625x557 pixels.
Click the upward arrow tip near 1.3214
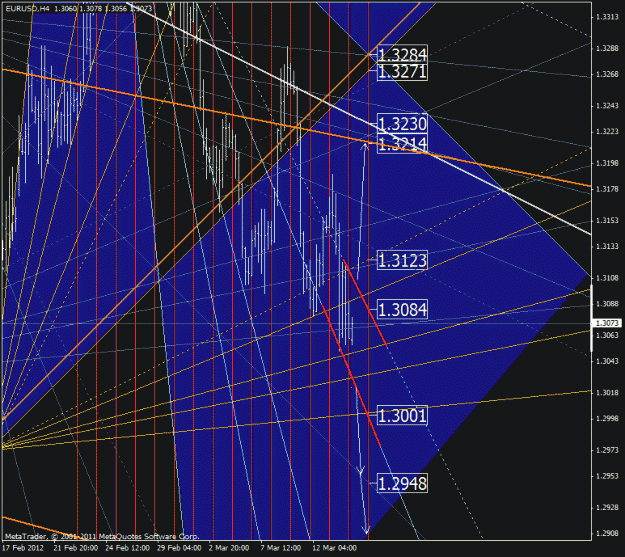tap(365, 146)
